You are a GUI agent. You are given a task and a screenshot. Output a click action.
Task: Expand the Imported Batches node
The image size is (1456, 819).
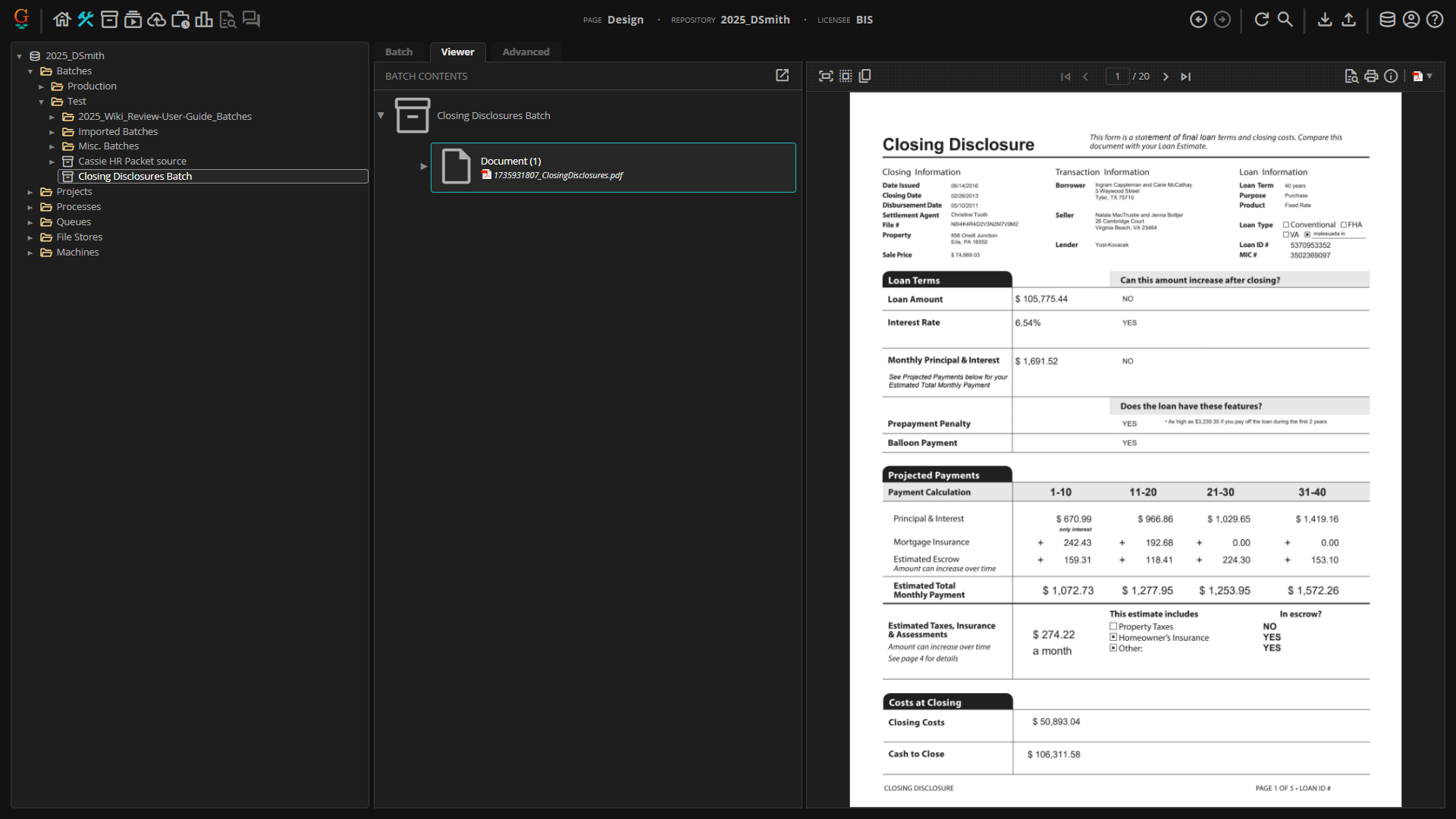pos(52,131)
